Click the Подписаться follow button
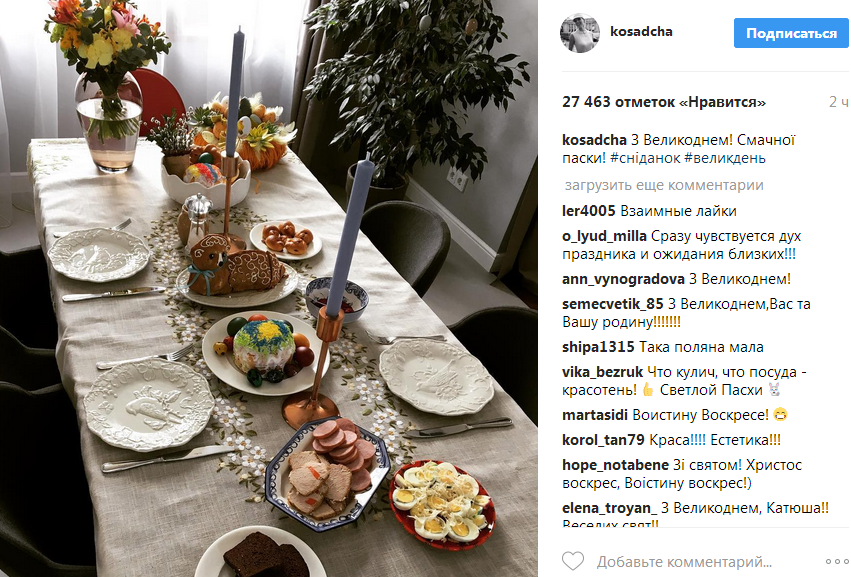 point(791,33)
